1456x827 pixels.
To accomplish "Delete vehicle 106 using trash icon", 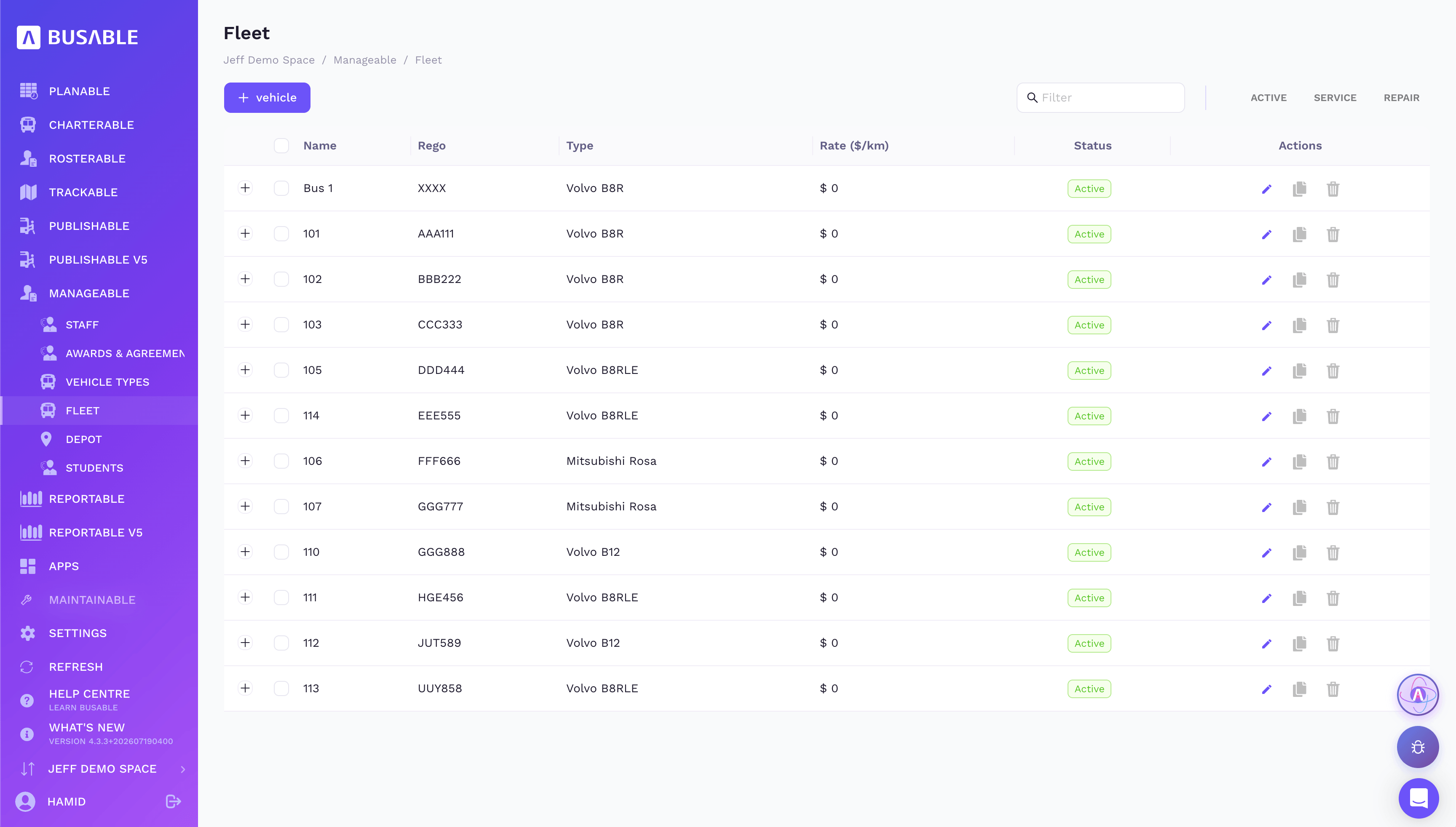I will pos(1333,461).
